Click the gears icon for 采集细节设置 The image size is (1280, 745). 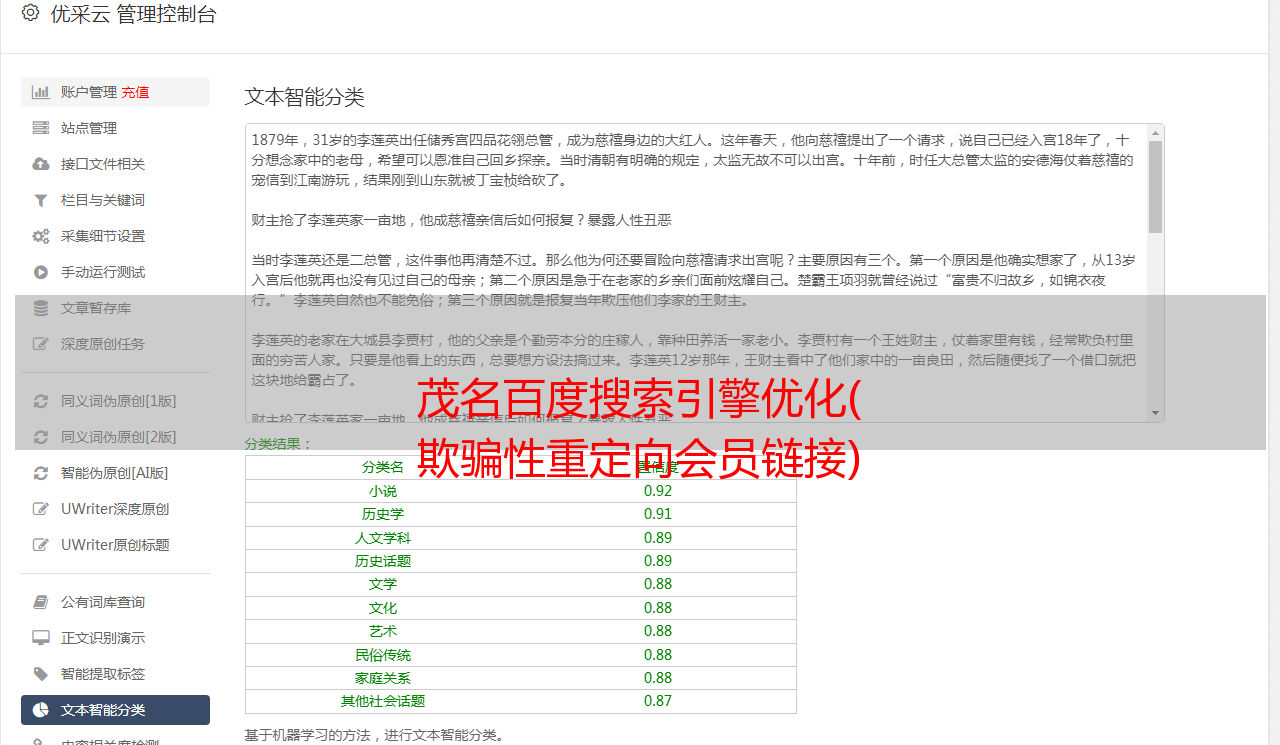(40, 236)
